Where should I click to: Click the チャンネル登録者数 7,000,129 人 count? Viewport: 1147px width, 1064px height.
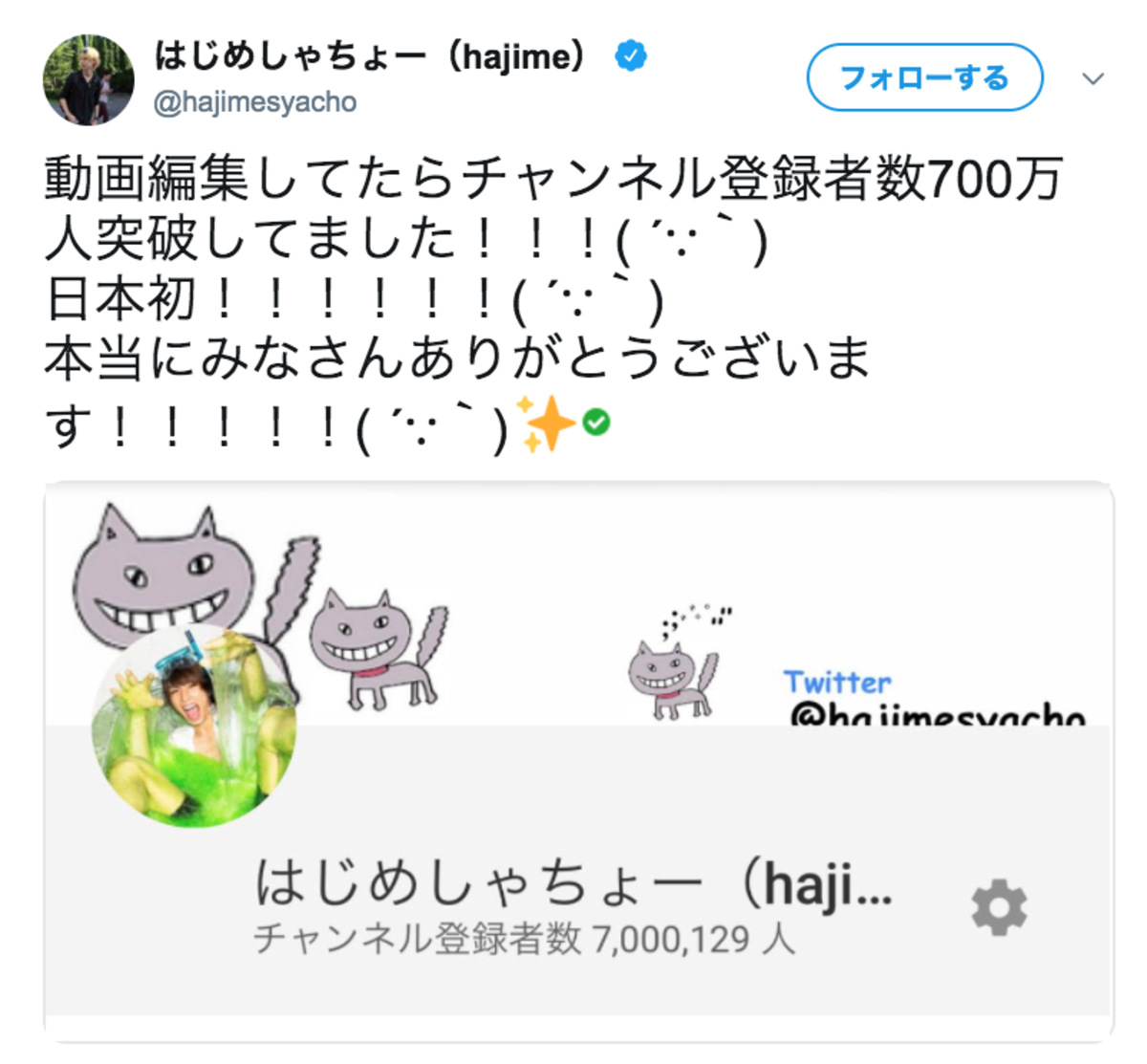coord(524,940)
